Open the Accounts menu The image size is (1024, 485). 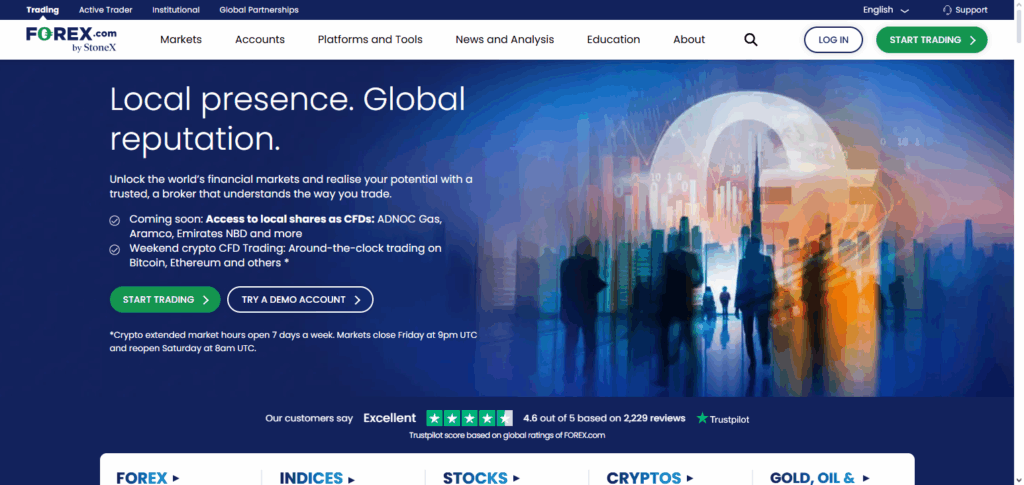click(260, 40)
